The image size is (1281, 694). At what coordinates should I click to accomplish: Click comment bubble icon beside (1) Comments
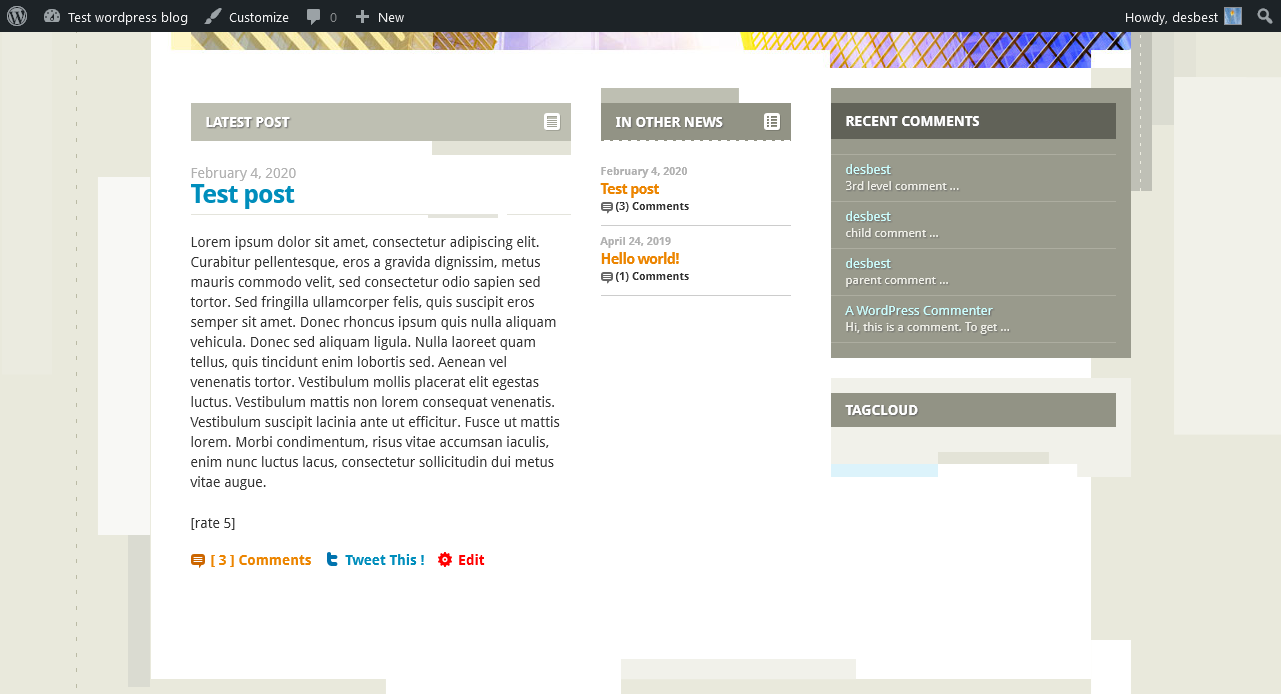[607, 277]
